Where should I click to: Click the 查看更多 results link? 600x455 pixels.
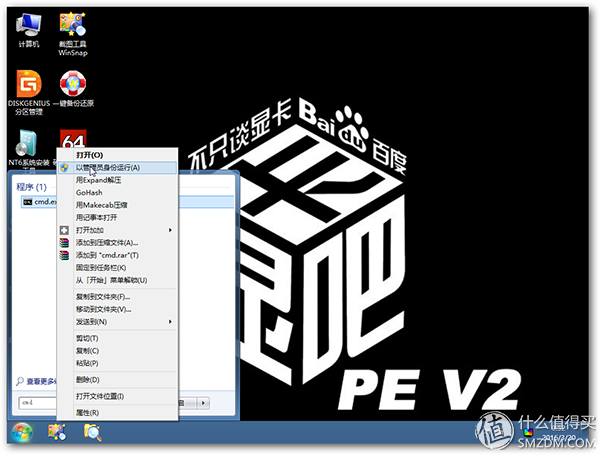tap(41, 382)
